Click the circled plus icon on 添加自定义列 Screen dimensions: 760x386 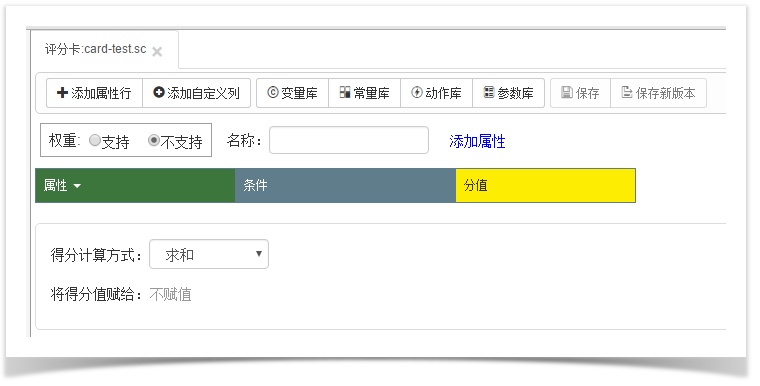158,92
